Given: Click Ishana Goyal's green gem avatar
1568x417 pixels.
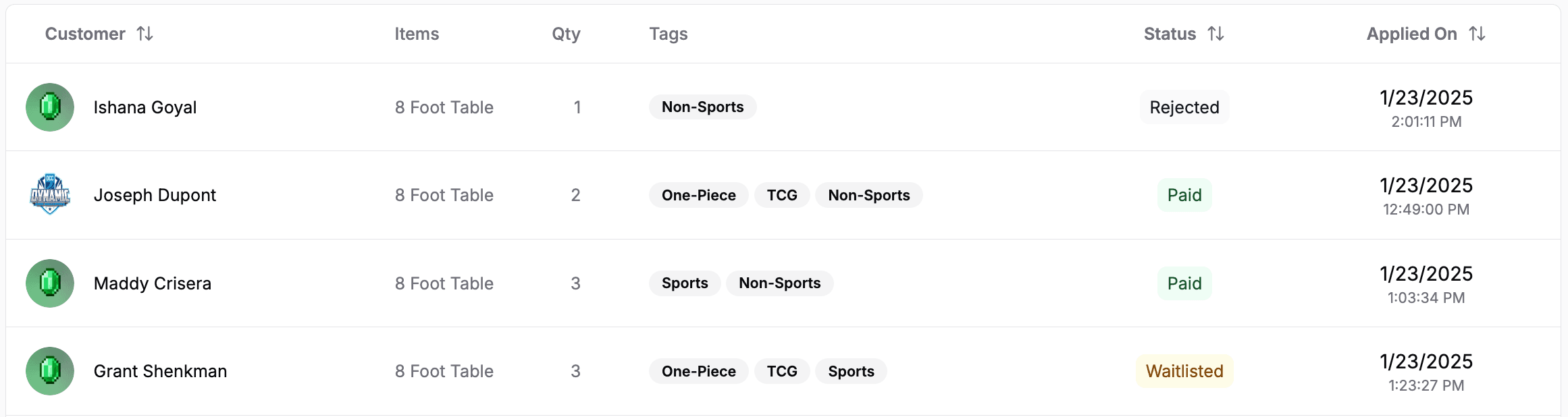Looking at the screenshot, I should point(50,107).
